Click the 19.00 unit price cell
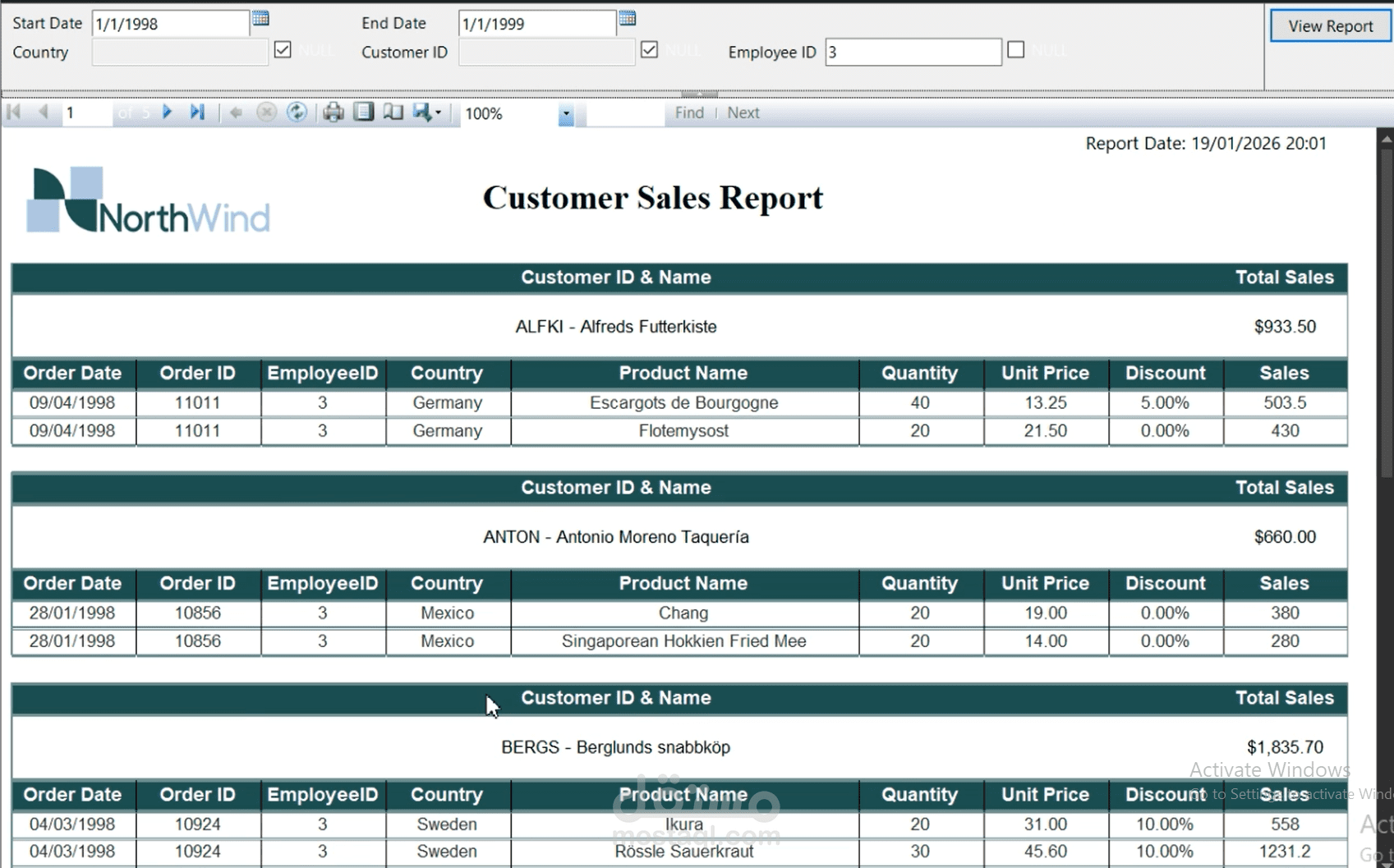The image size is (1394, 868). [1045, 613]
